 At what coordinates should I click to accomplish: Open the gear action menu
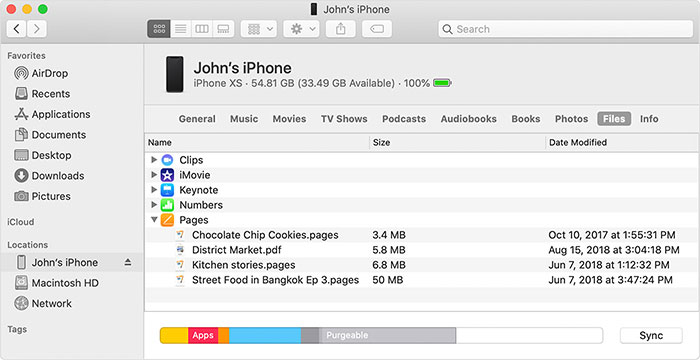coord(301,29)
